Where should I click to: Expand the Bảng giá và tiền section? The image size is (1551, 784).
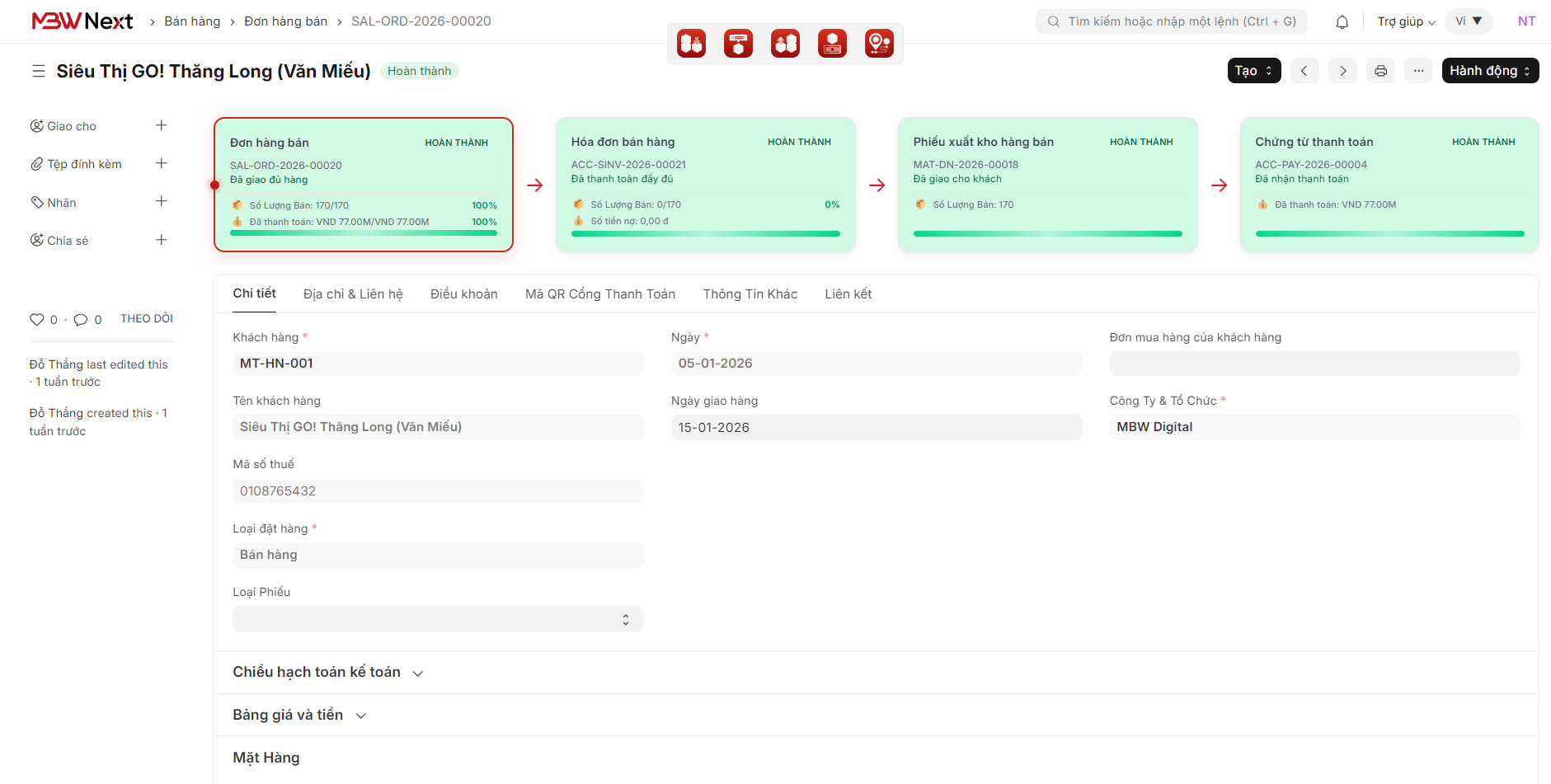point(298,716)
